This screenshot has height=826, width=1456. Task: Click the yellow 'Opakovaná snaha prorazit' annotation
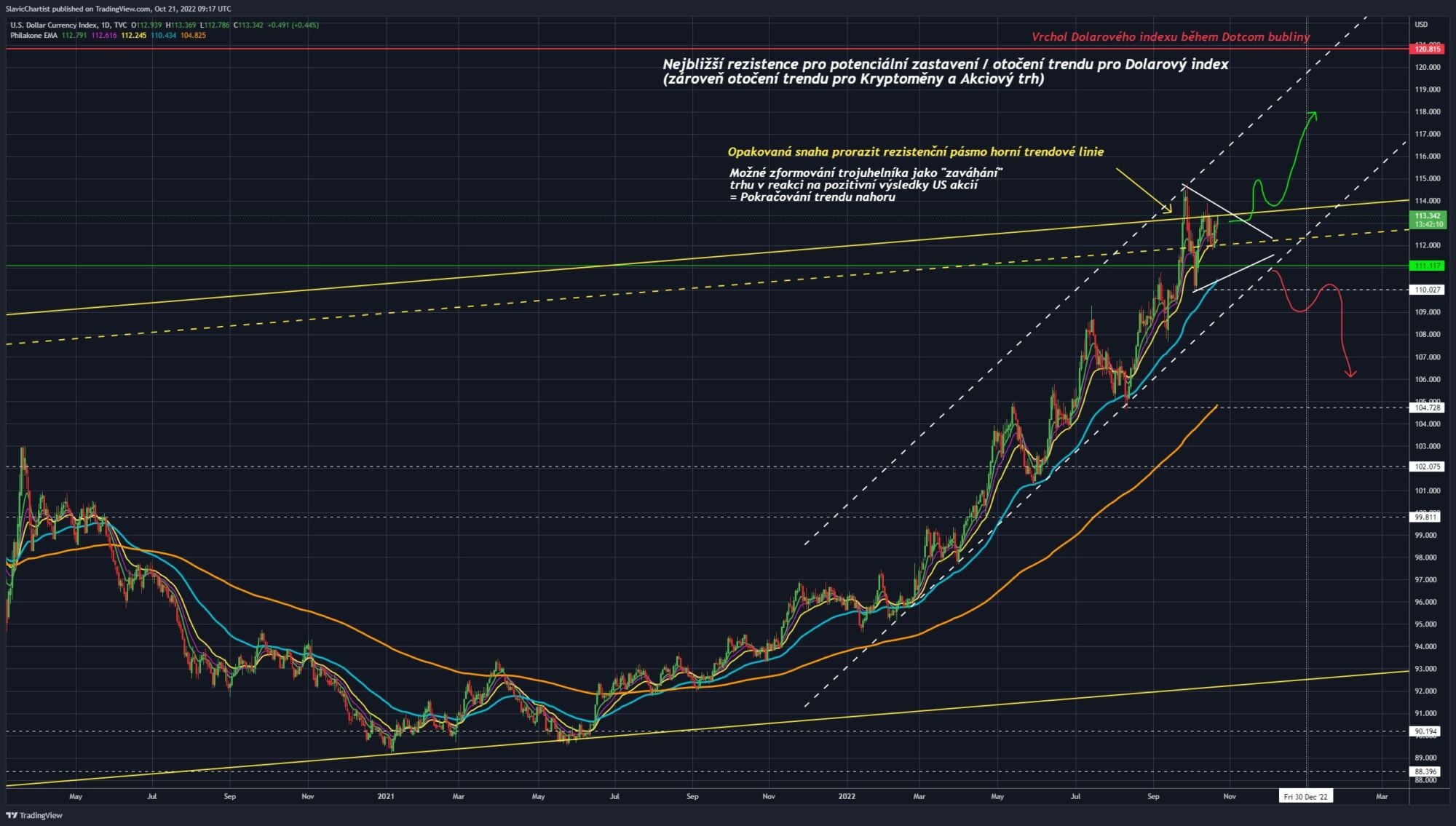(916, 151)
